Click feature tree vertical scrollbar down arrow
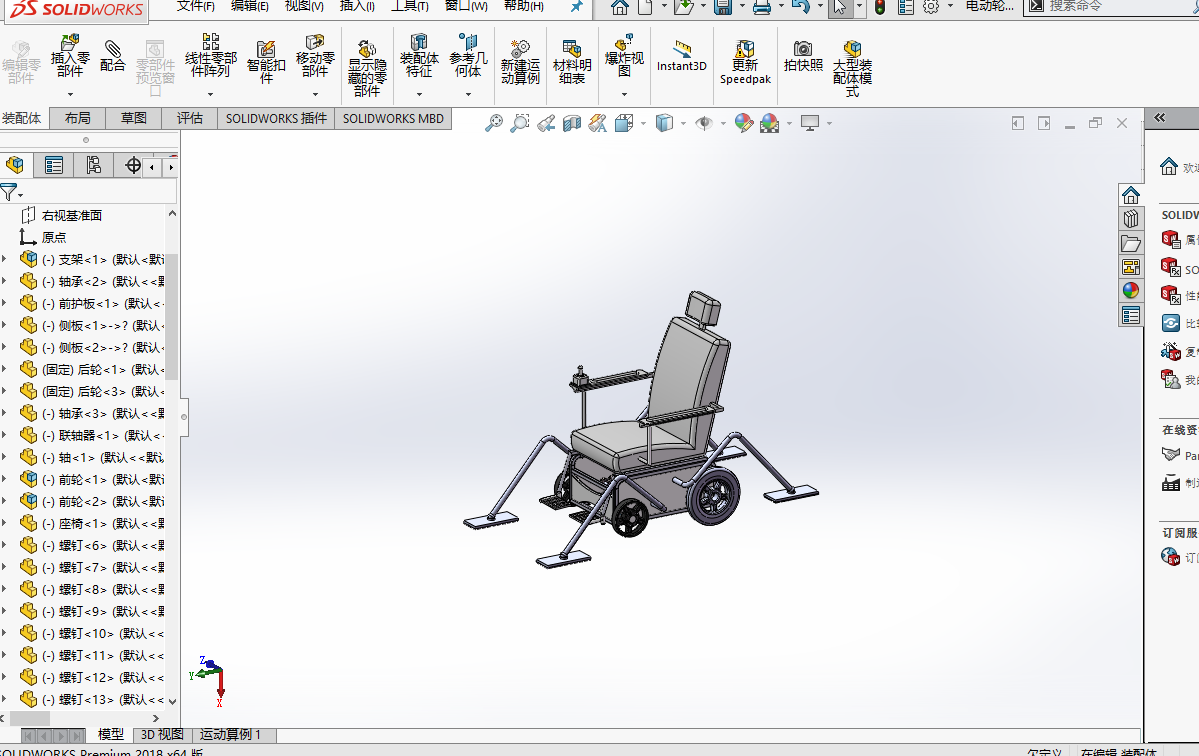Screen dimensions: 1199x756 coord(172,701)
